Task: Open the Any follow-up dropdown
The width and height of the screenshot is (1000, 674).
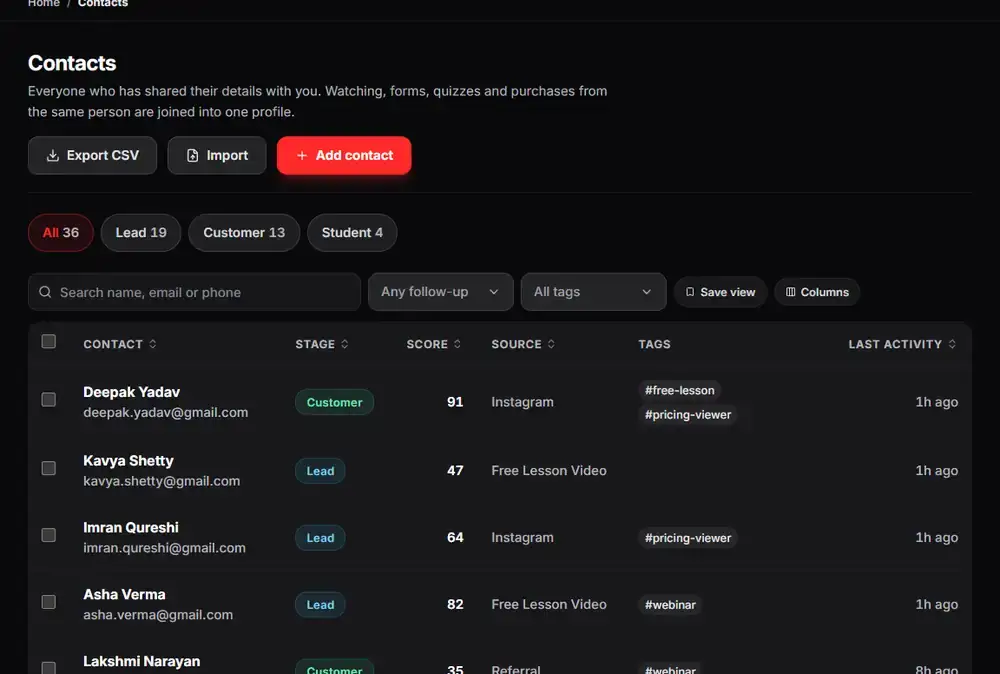Action: [x=441, y=292]
